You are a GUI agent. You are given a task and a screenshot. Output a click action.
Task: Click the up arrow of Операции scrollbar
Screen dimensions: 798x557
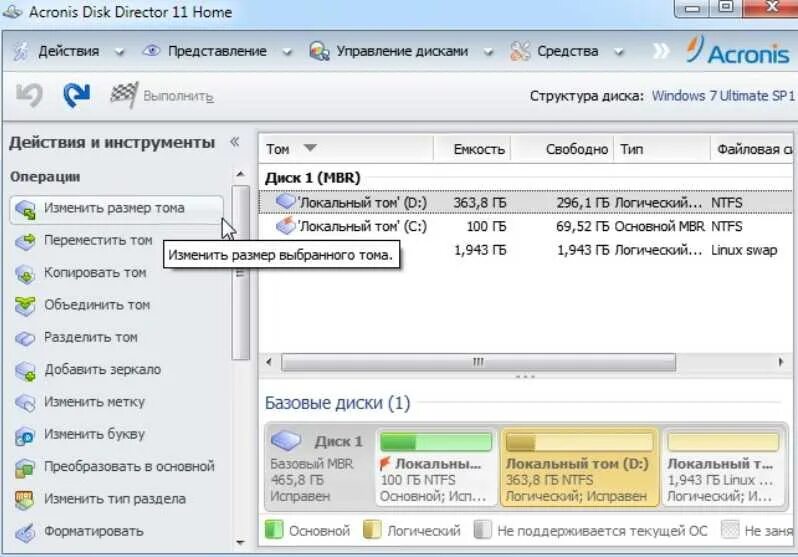coord(240,175)
